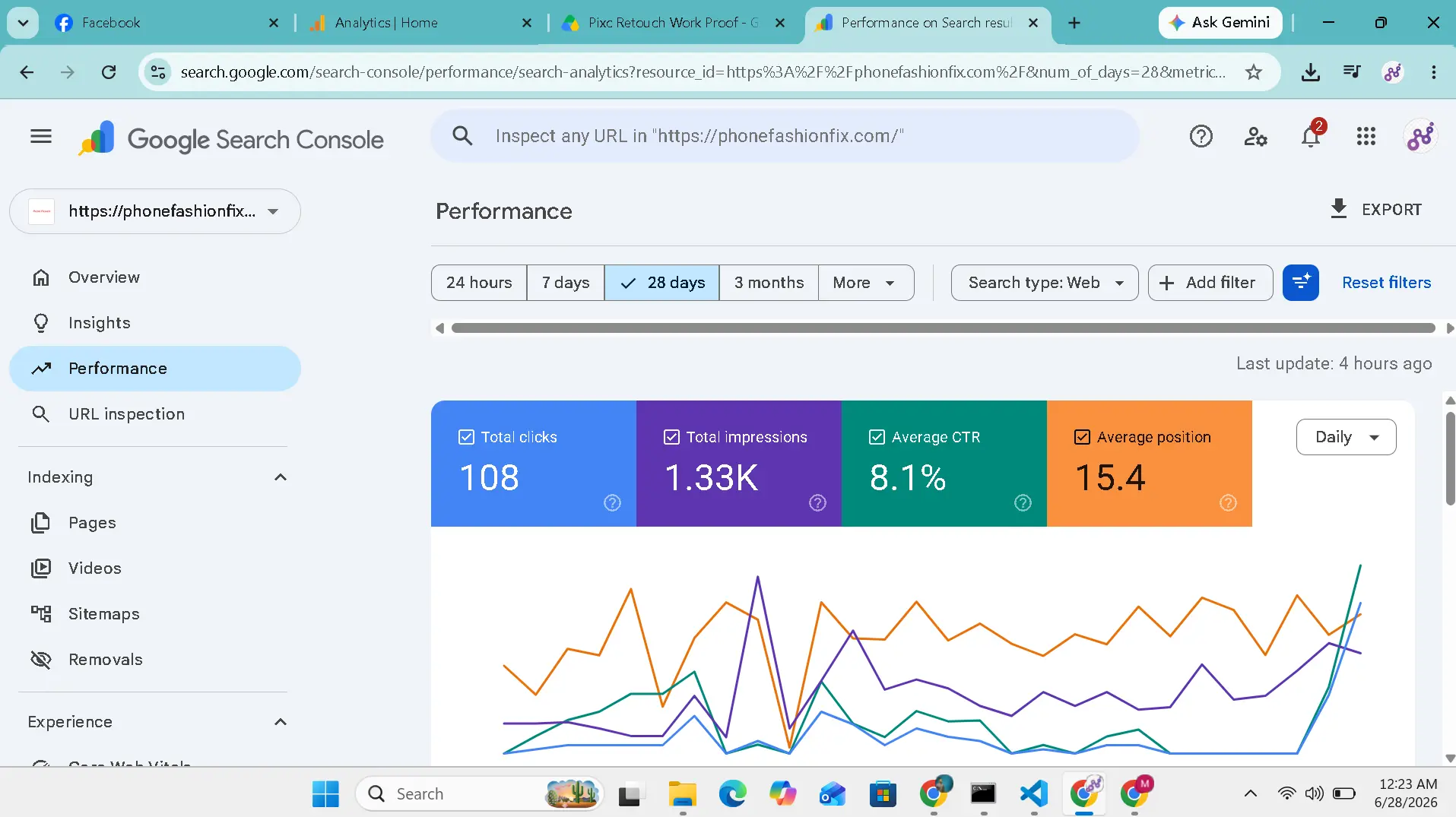
Task: Open Microsoft Edge from taskbar
Action: pyautogui.click(x=732, y=793)
